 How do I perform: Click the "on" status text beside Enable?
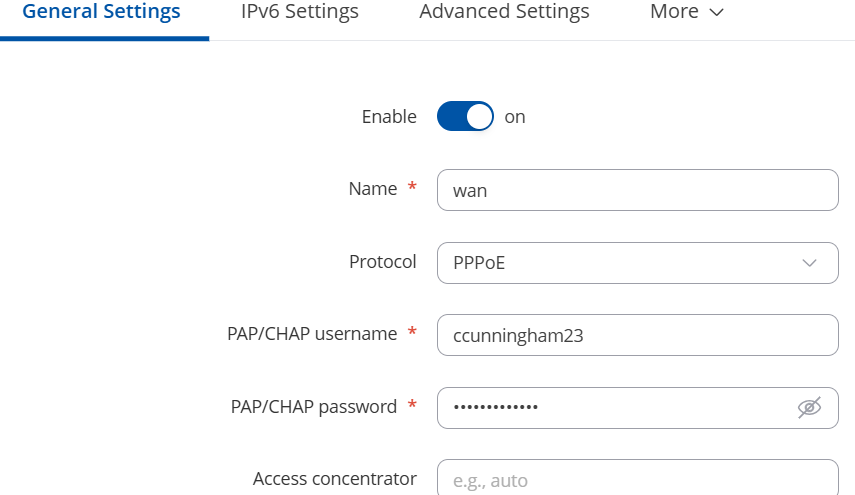coord(515,117)
